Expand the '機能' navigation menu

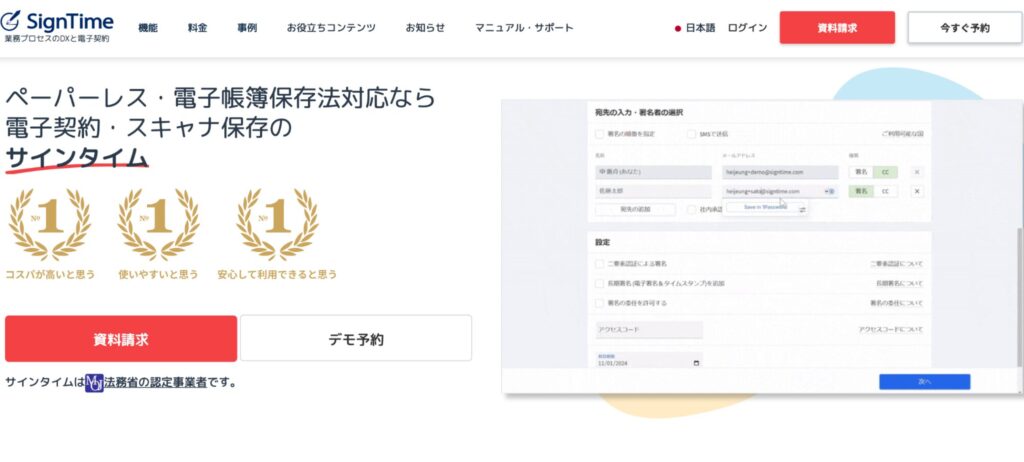pyautogui.click(x=148, y=28)
